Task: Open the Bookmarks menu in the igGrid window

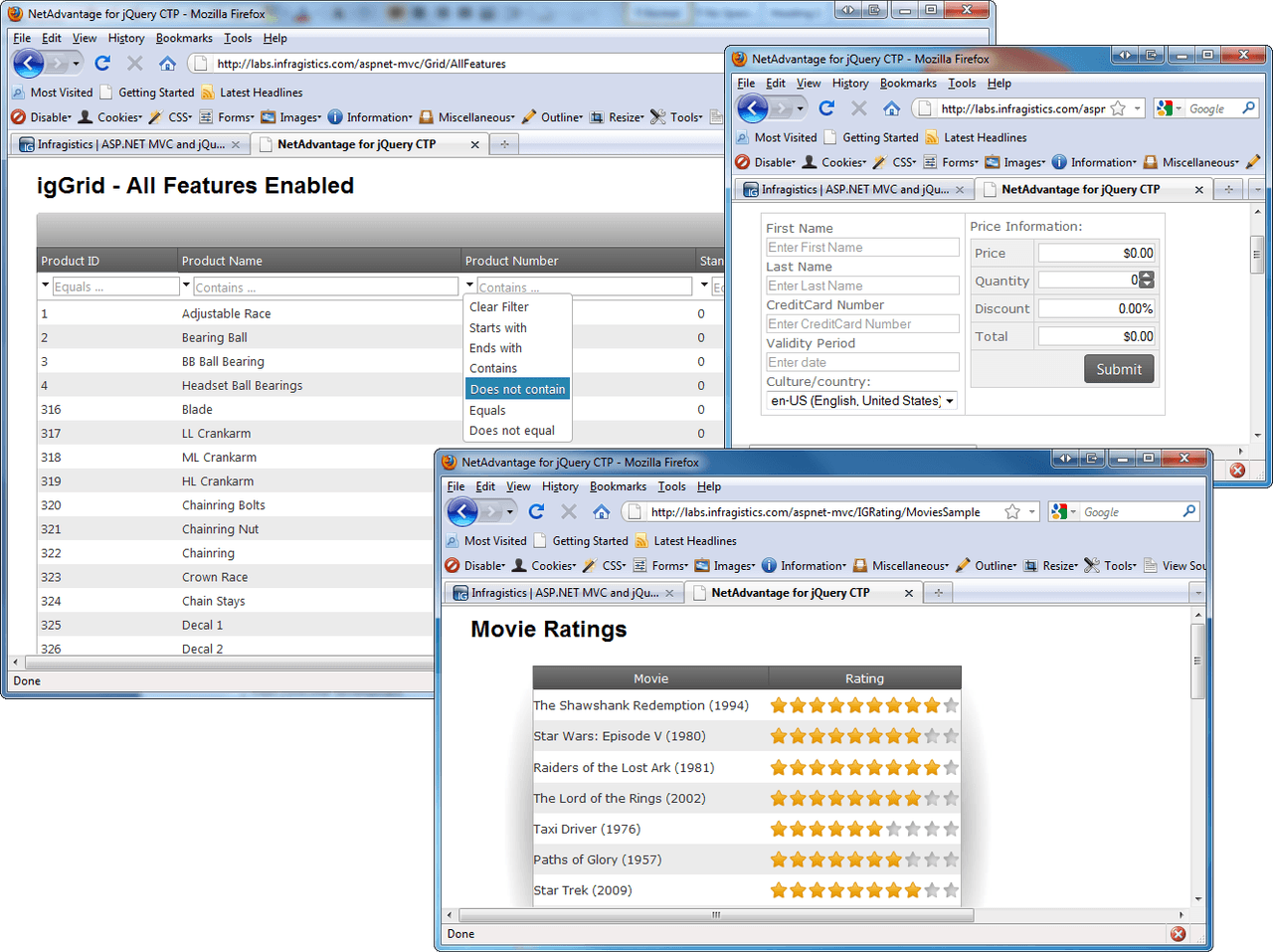Action: [184, 39]
